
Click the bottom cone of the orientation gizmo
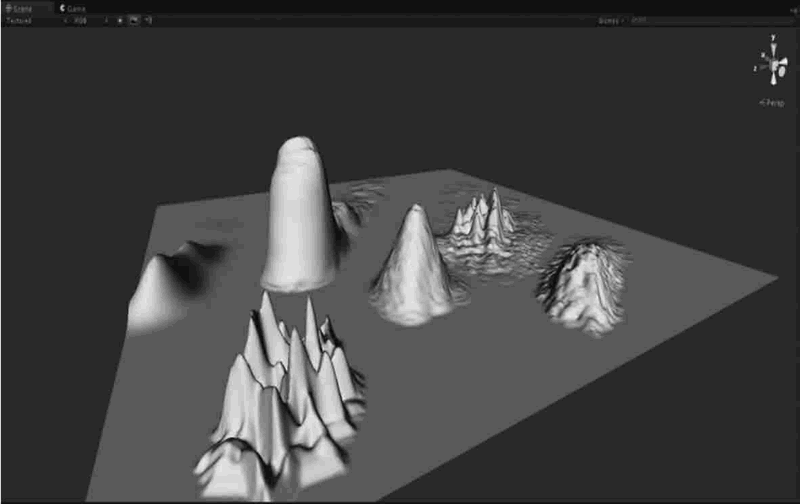773,80
